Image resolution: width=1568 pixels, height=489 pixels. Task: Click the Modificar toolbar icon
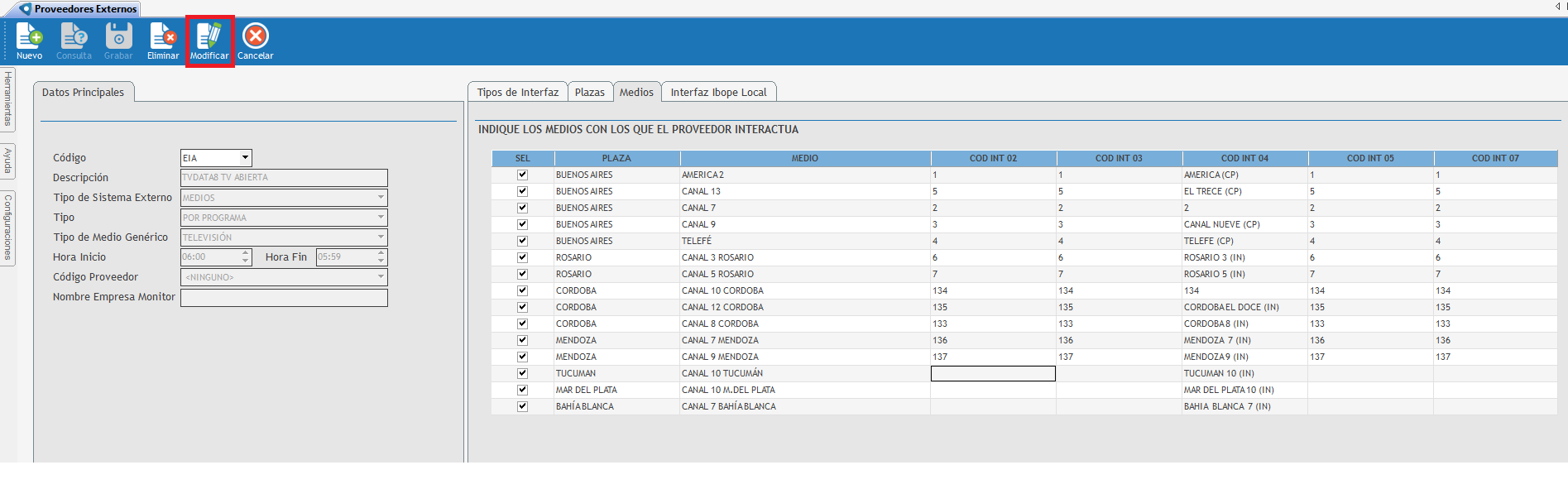[209, 41]
